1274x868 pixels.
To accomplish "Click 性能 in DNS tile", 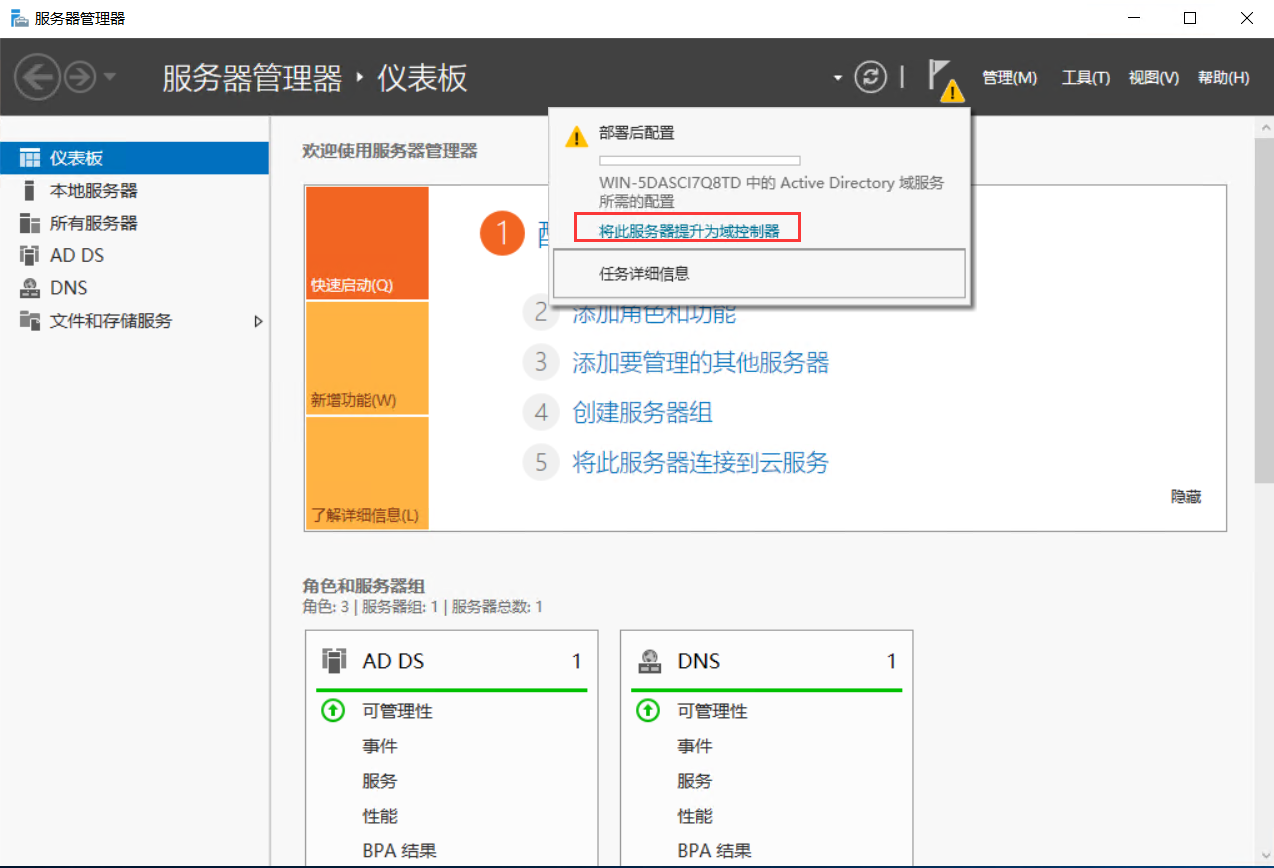I will (694, 816).
